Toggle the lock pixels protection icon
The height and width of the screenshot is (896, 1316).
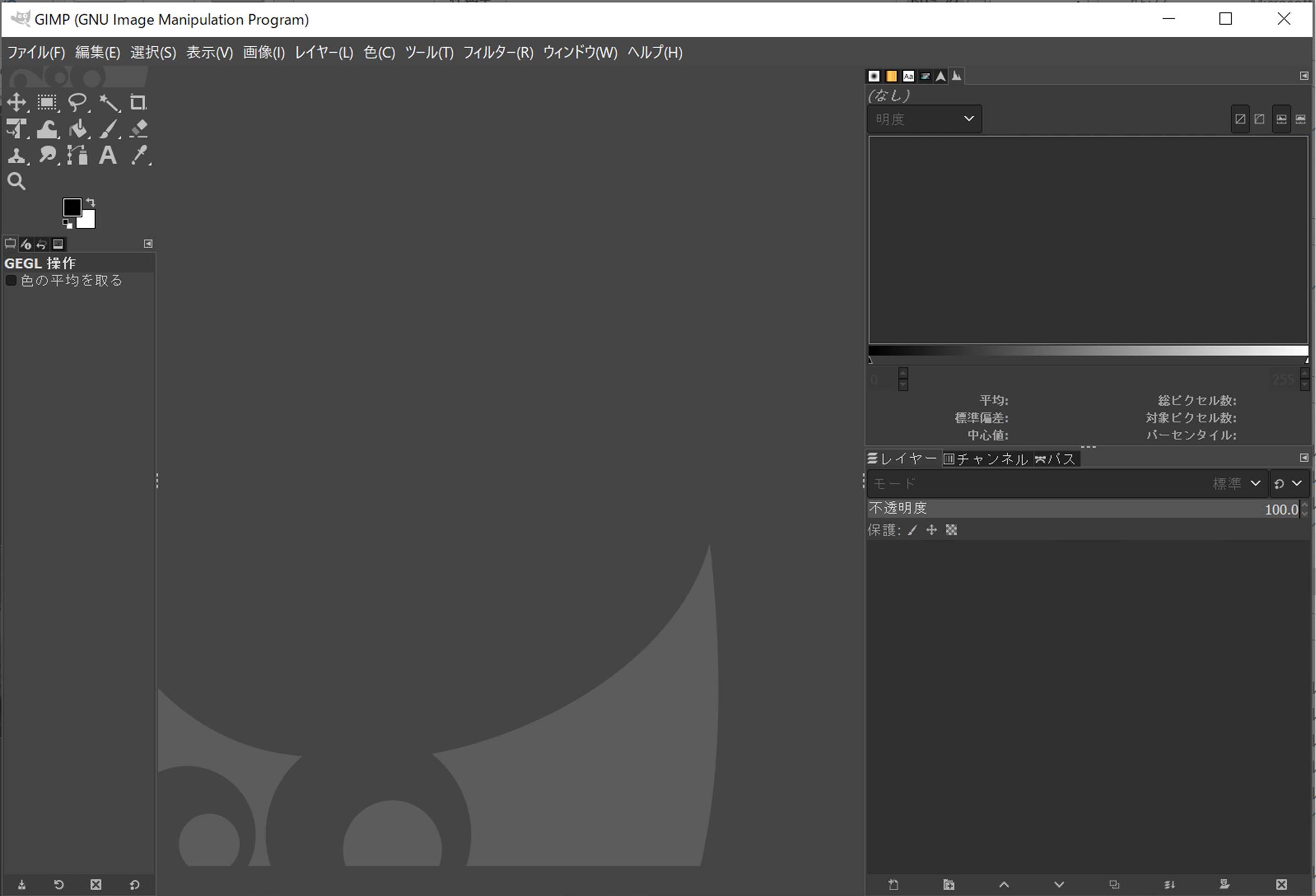click(912, 530)
